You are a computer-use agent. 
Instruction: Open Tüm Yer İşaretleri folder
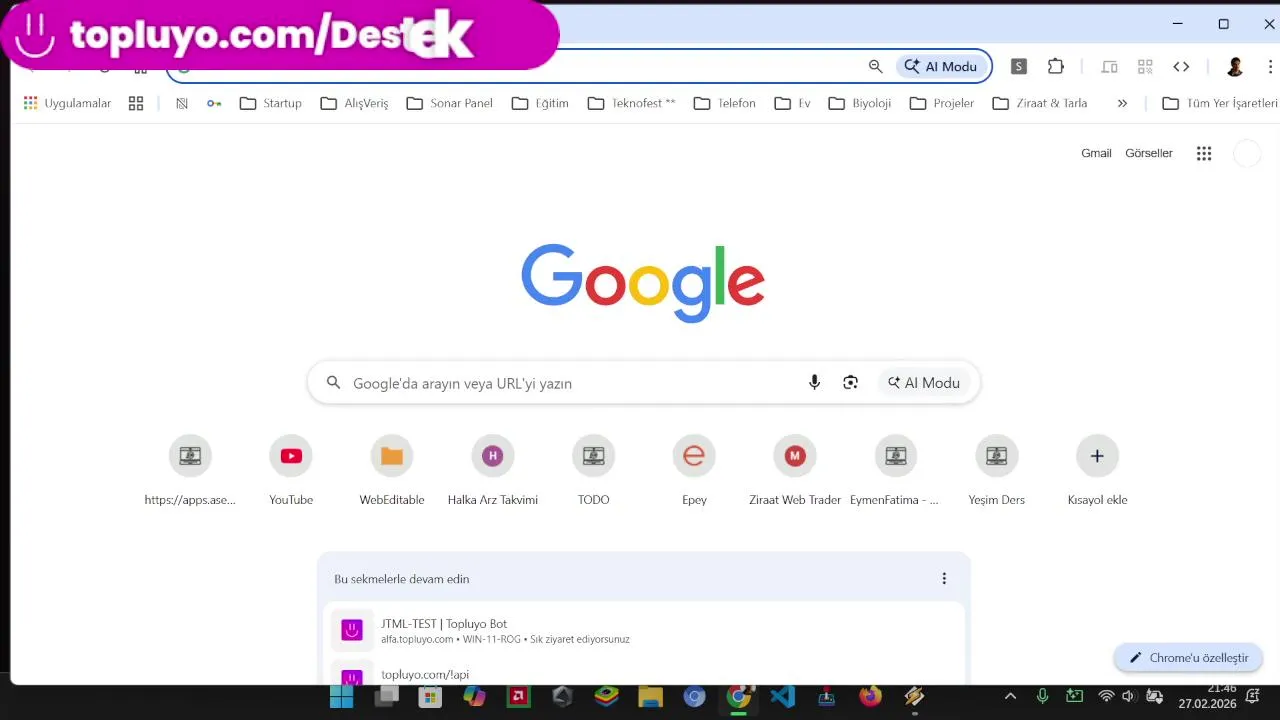click(x=1220, y=103)
